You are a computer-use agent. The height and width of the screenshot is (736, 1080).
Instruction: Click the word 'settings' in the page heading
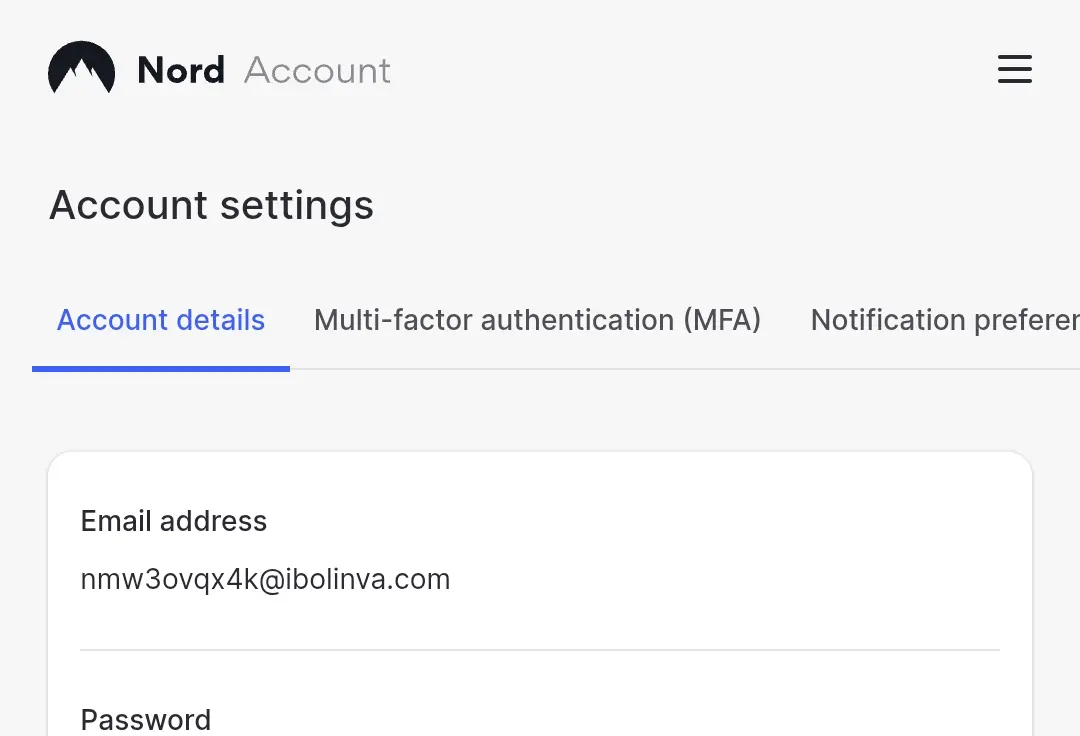[297, 206]
